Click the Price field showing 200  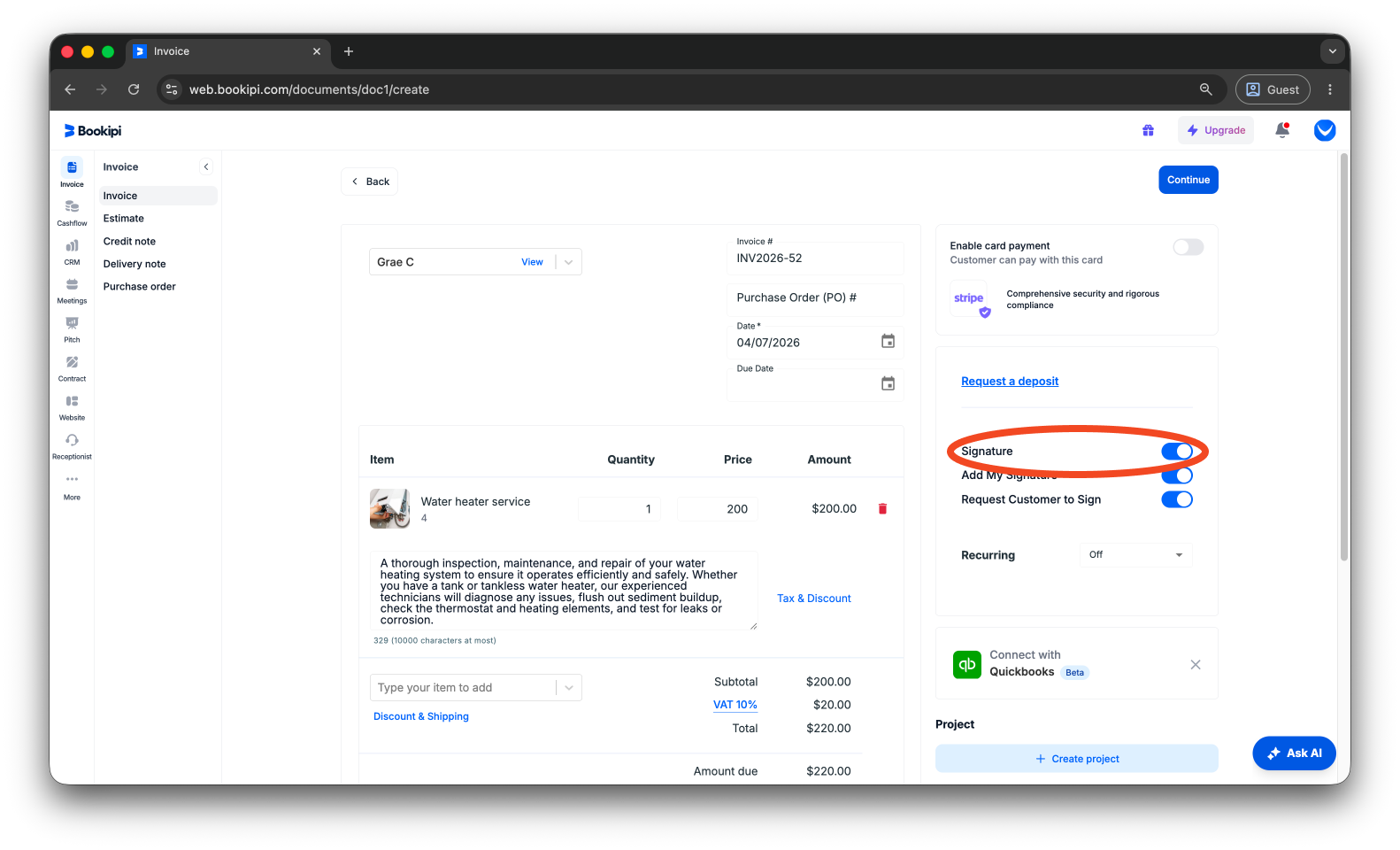pyautogui.click(x=717, y=509)
